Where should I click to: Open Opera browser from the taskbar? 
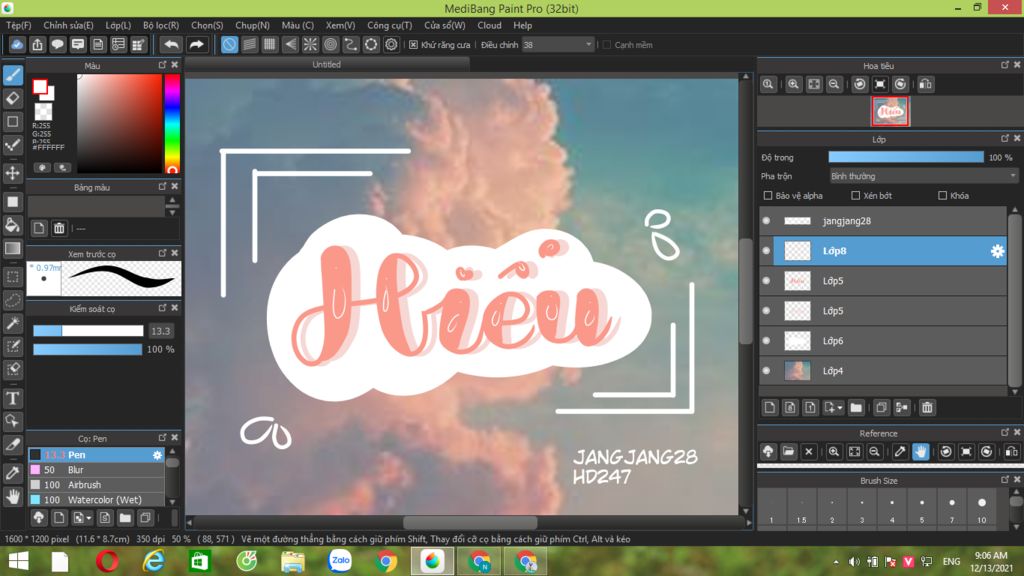(x=107, y=562)
